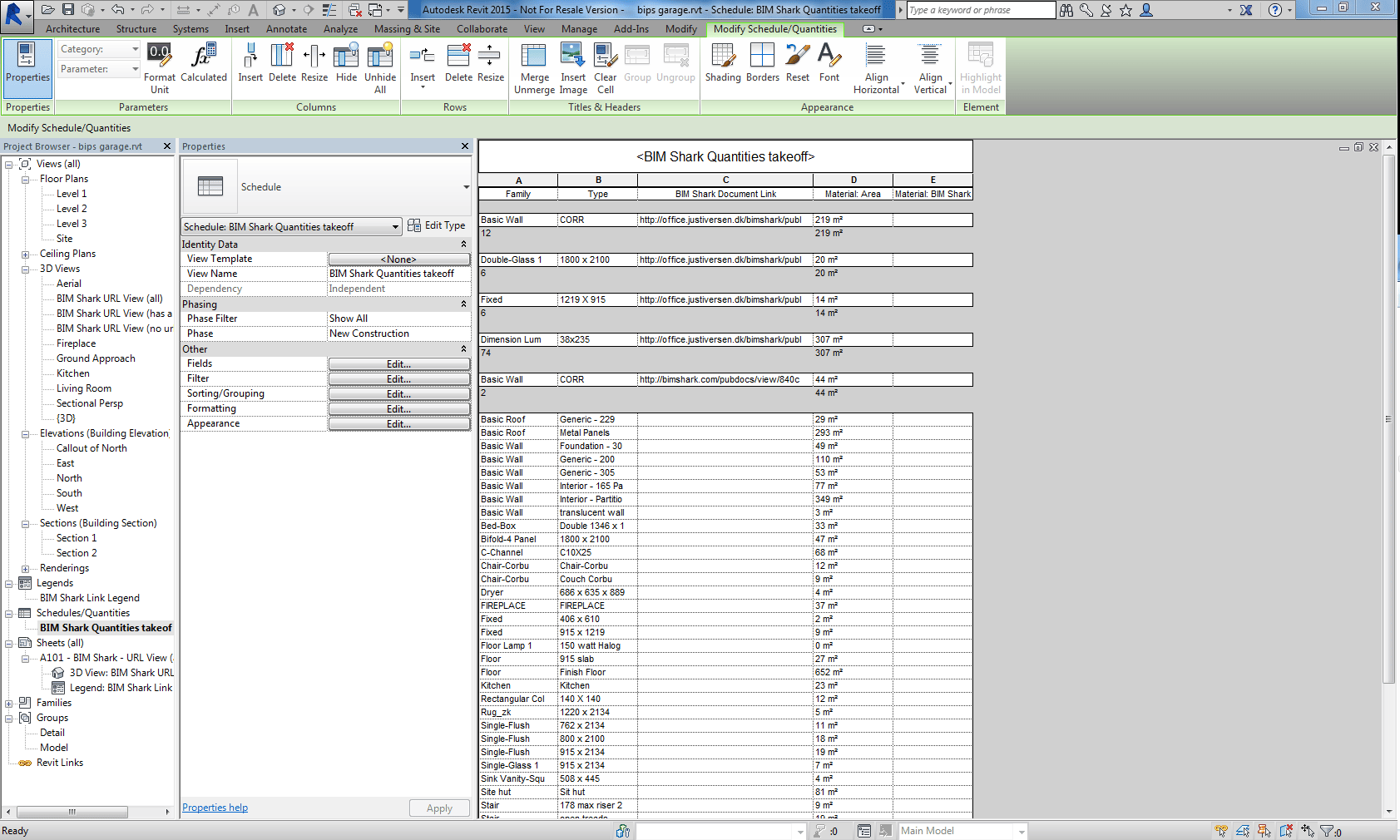Select the Kitchen 3D view
Image resolution: width=1400 pixels, height=840 pixels.
click(x=73, y=373)
